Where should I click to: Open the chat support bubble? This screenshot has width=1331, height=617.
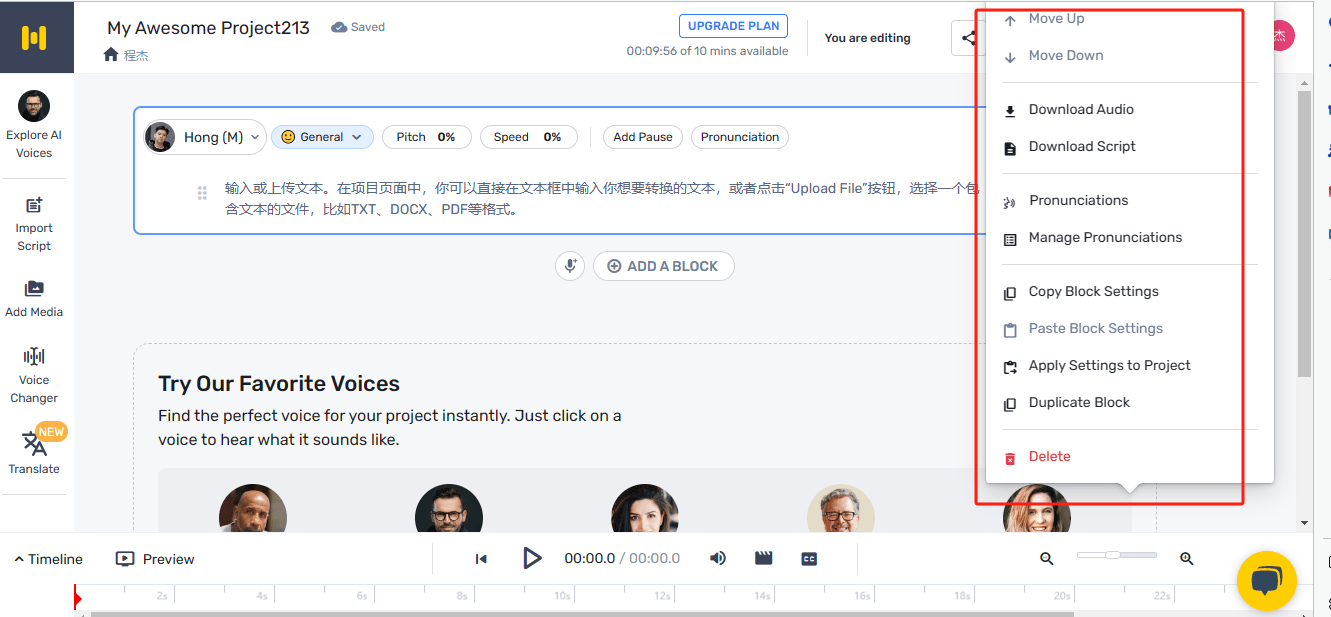tap(1266, 580)
